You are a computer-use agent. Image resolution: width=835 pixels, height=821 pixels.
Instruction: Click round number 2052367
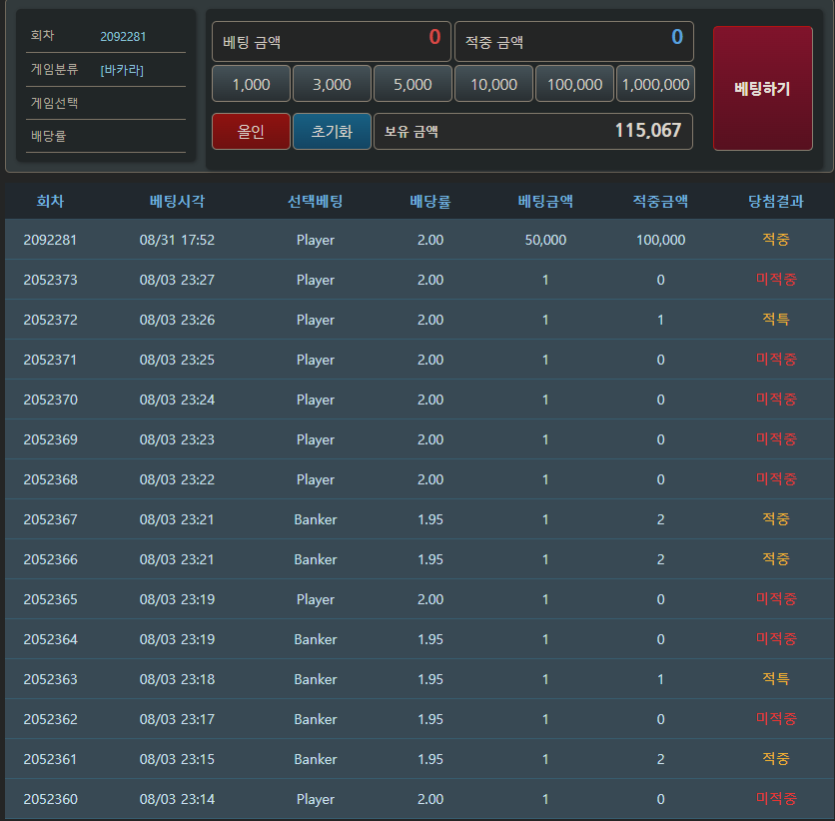tap(50, 520)
